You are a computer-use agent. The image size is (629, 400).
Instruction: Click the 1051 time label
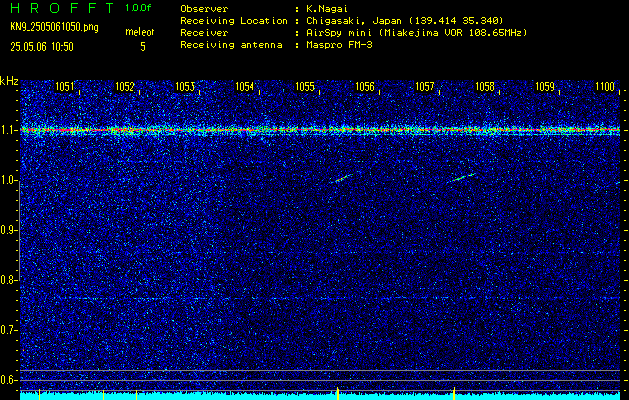[65, 87]
